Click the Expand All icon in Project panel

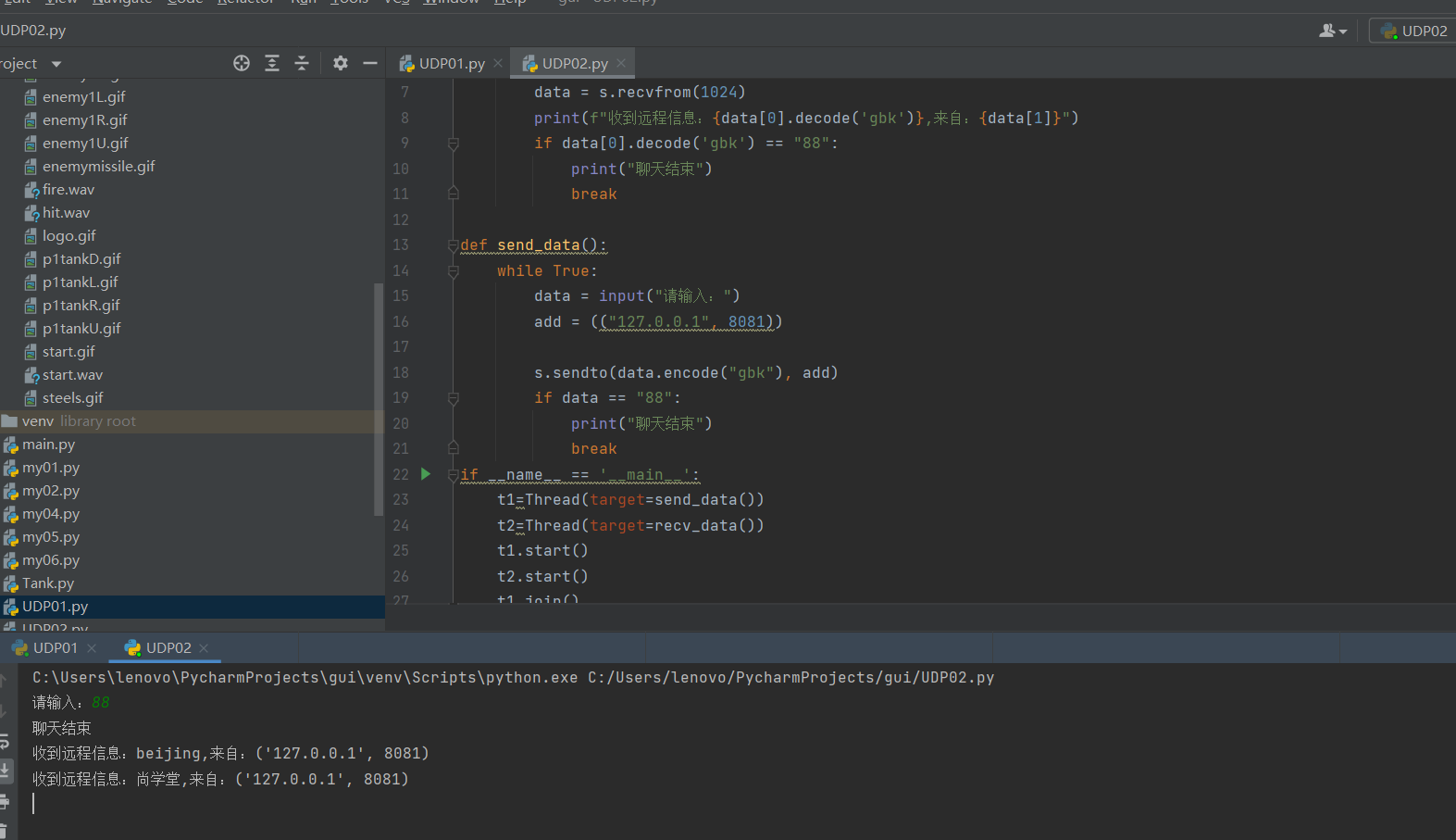(x=272, y=63)
